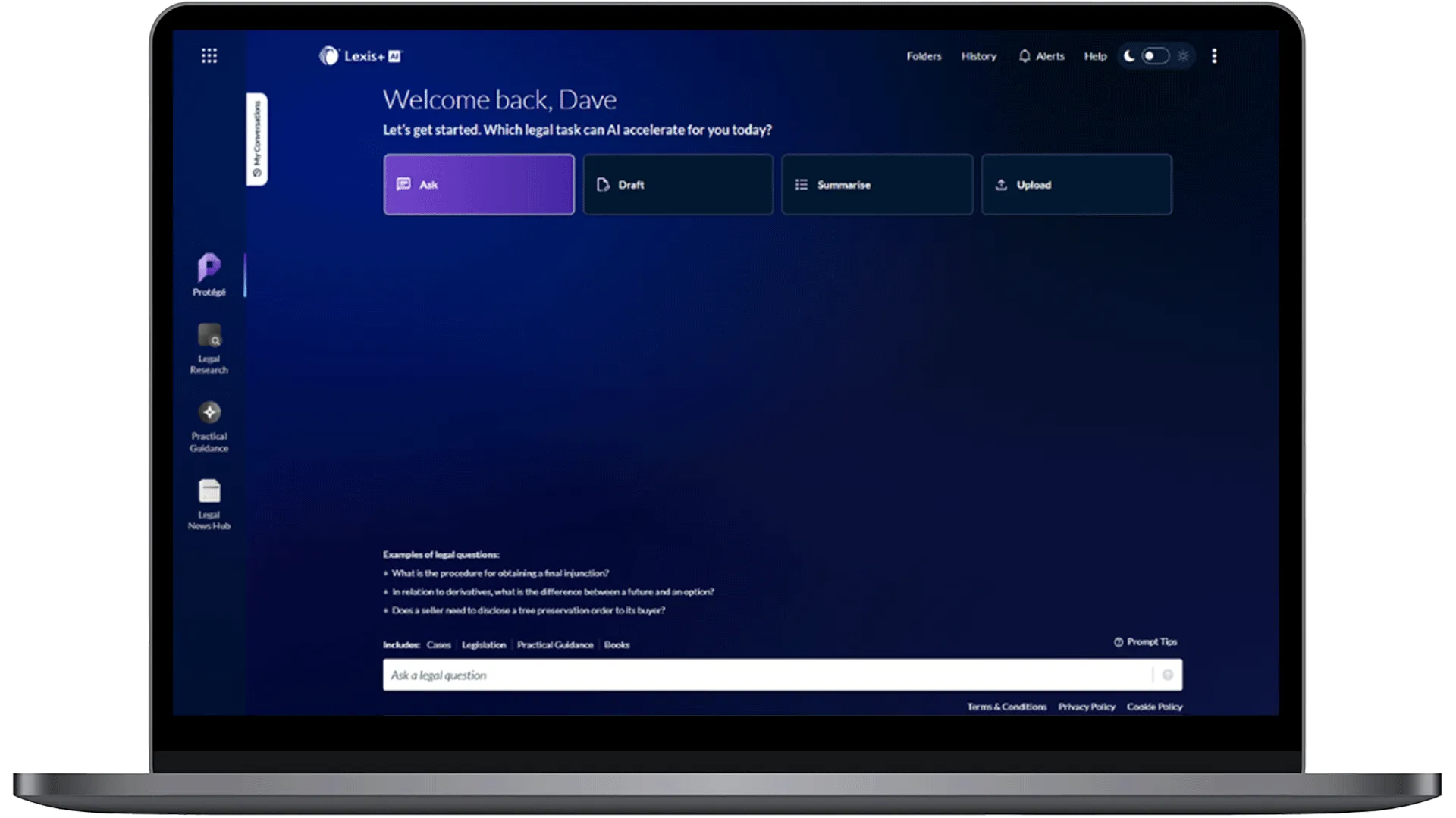Open the Prompt Tips link
Viewport: 1456px width, 818px height.
[x=1145, y=641]
